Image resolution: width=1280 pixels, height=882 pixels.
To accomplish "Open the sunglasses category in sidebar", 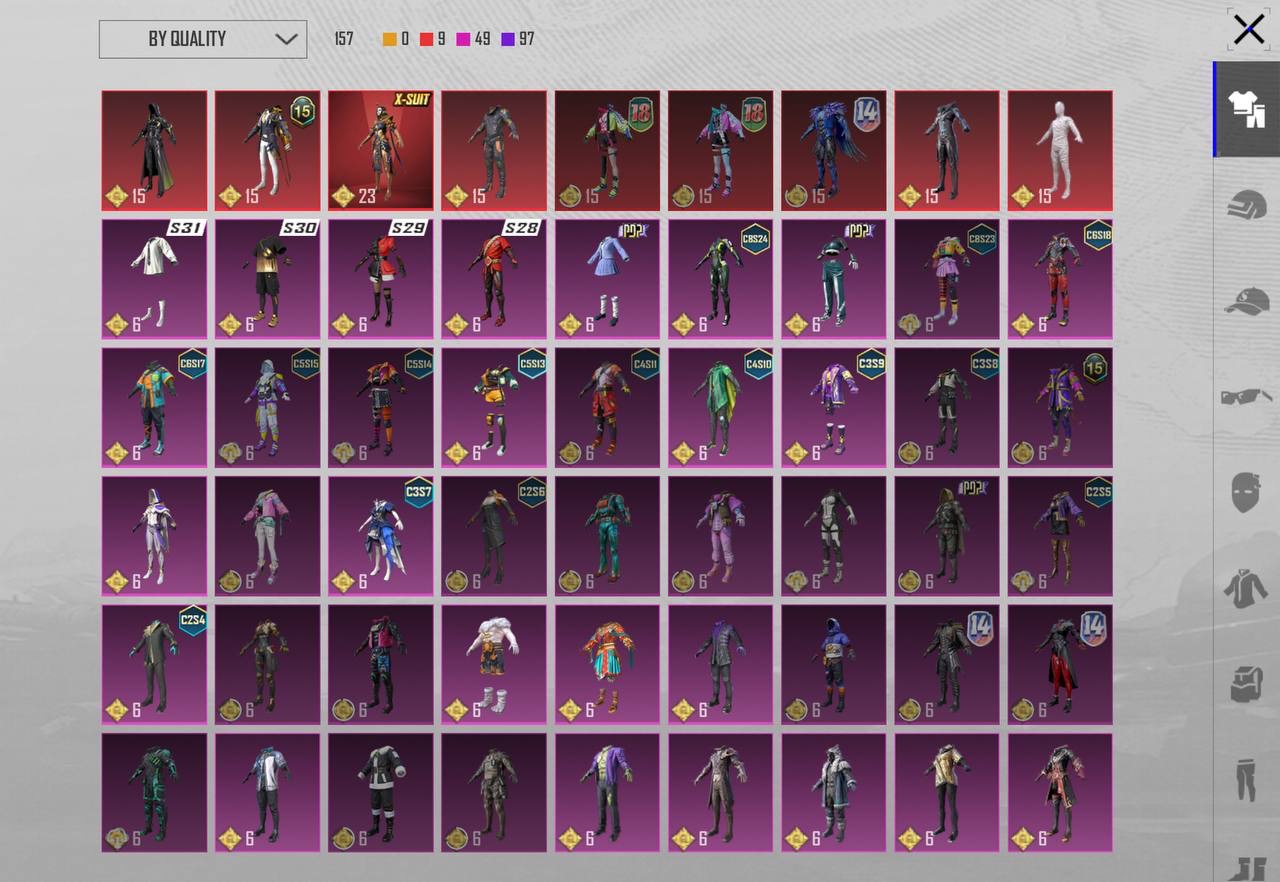I will point(1247,397).
